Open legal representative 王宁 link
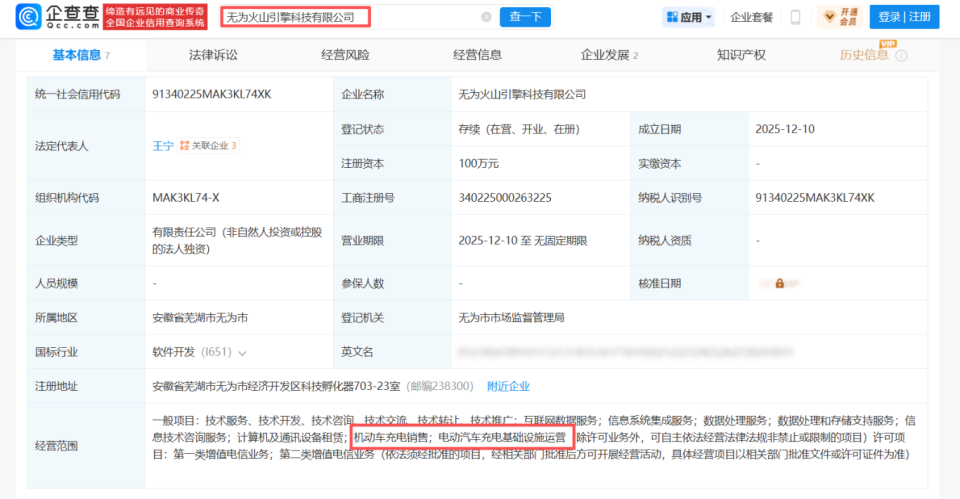The image size is (960, 499). [163, 146]
